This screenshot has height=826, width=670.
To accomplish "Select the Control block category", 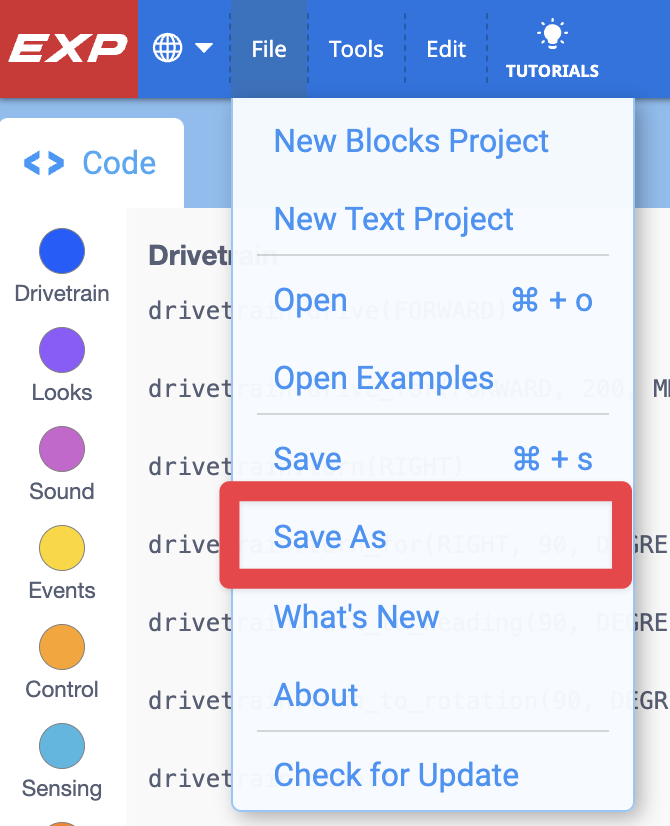I will 61,647.
